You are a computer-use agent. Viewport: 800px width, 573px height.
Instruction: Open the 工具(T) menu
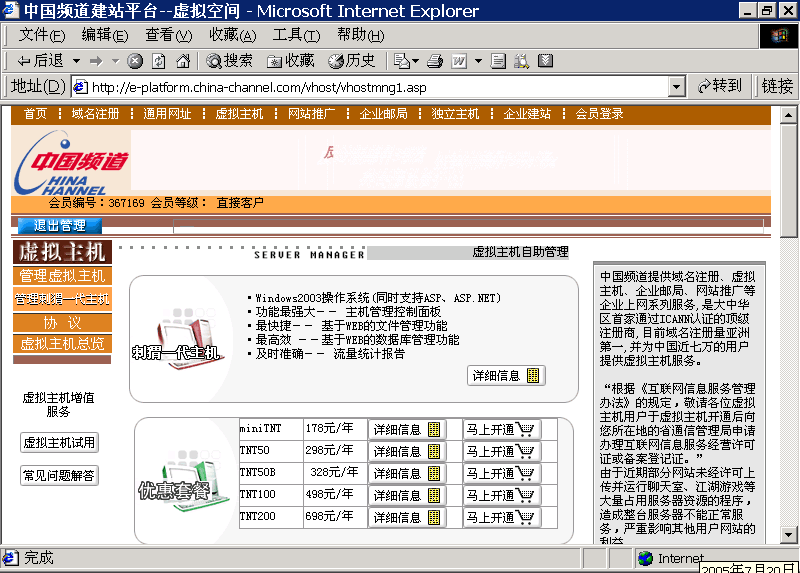pos(296,35)
